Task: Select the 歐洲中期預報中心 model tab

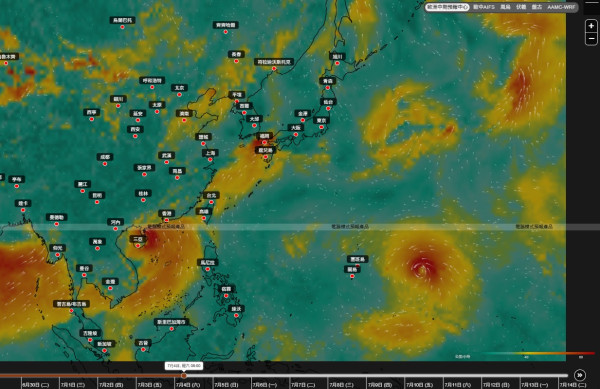Action: 447,7
